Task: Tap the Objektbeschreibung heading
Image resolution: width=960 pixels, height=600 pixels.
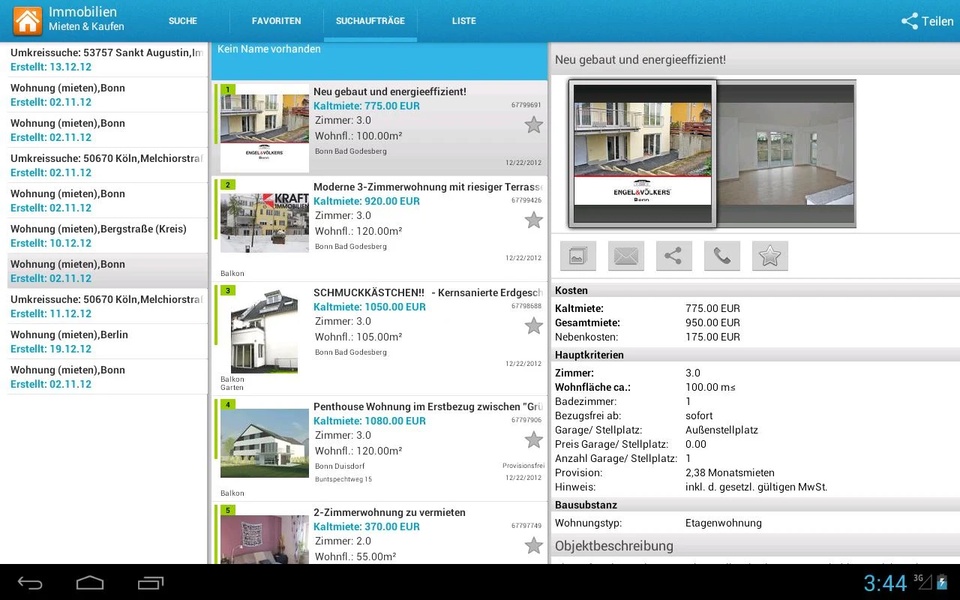Action: coord(614,546)
